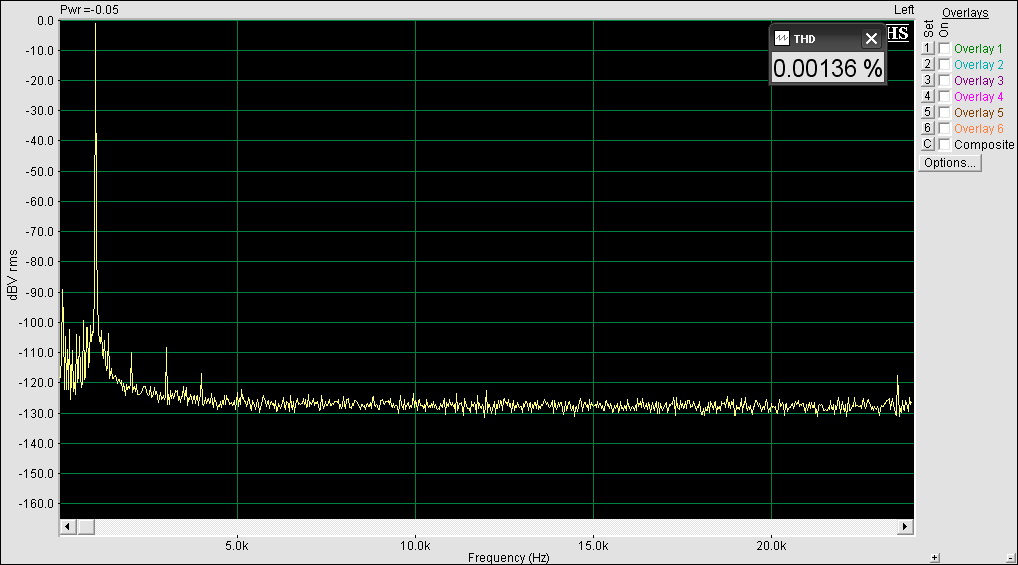Click the small plus expander at bottom right
Viewport: 1018px width, 565px height.
pyautogui.click(x=935, y=557)
